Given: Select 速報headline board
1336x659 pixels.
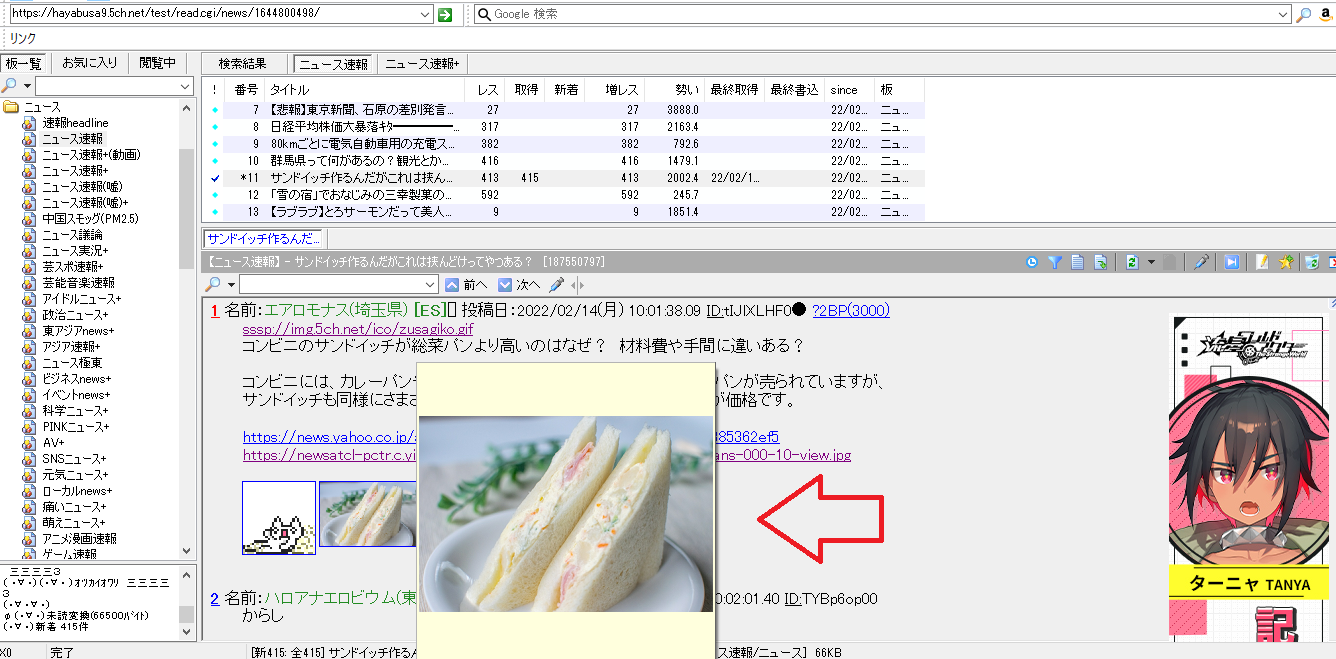Looking at the screenshot, I should pos(75,123).
